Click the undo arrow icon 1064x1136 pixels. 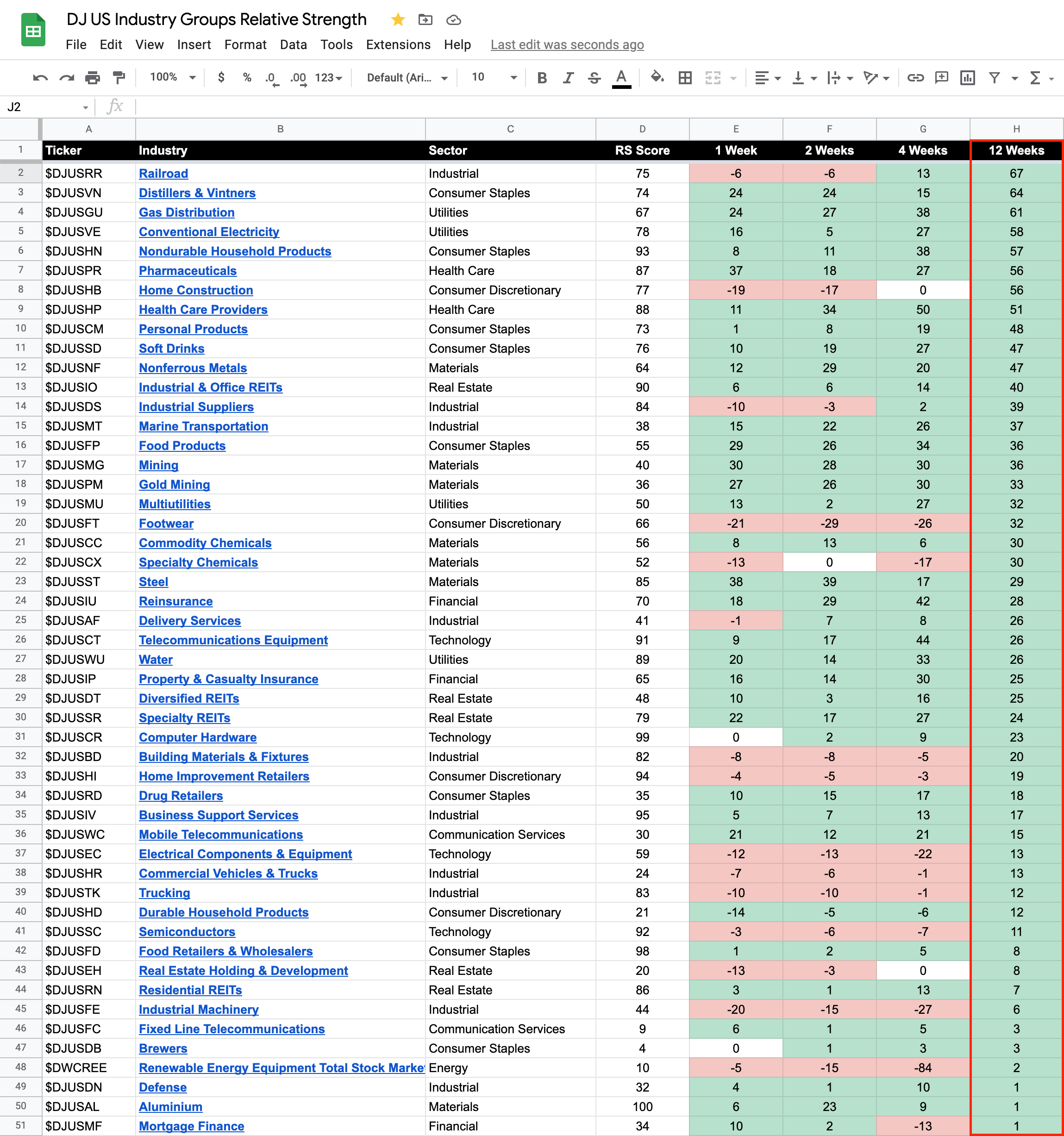pos(40,78)
